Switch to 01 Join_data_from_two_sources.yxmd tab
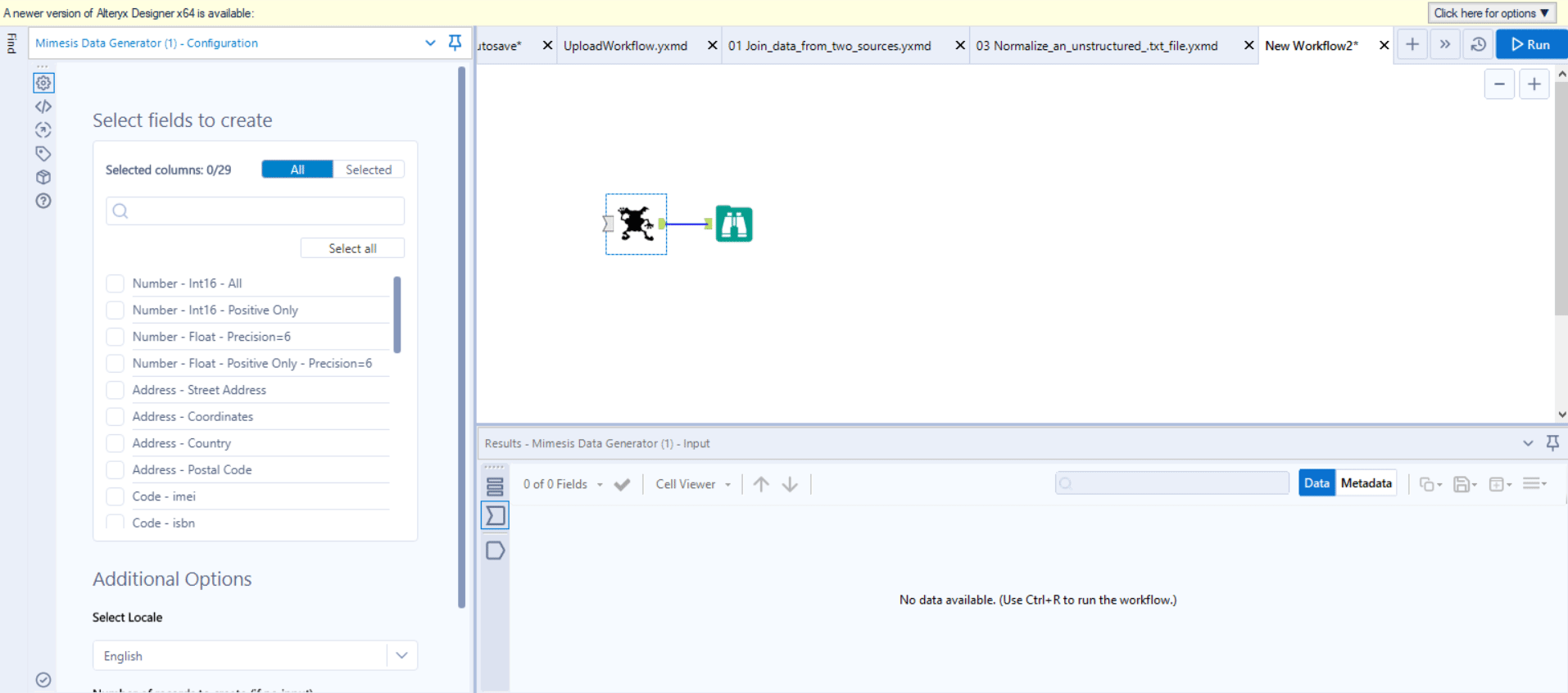The height and width of the screenshot is (693, 1568). click(x=830, y=46)
